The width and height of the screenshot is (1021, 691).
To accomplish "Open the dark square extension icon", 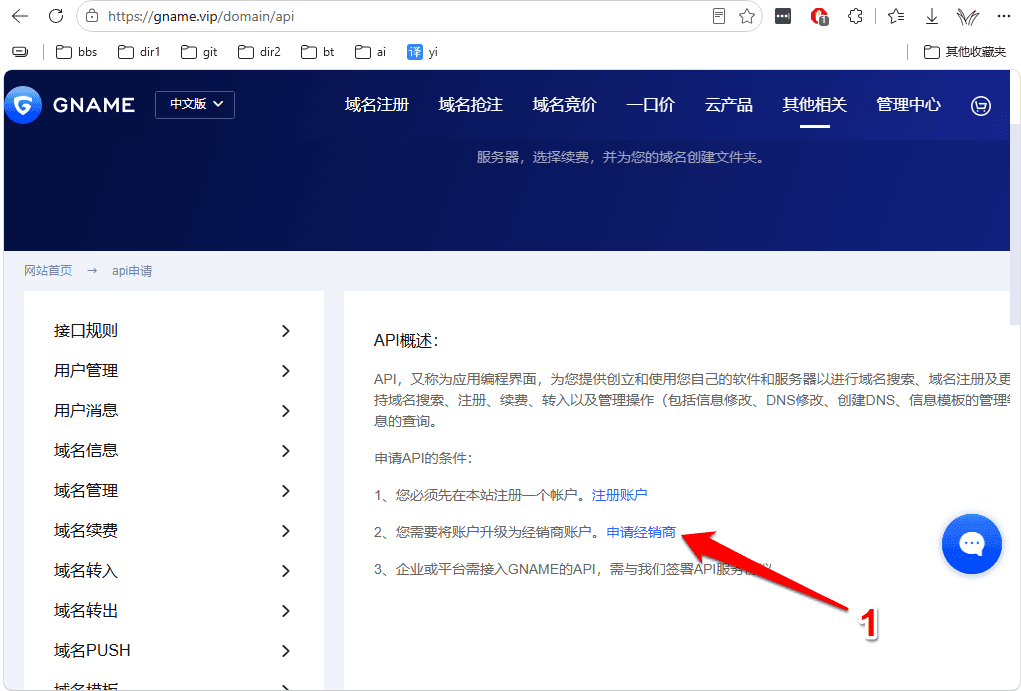I will [783, 16].
